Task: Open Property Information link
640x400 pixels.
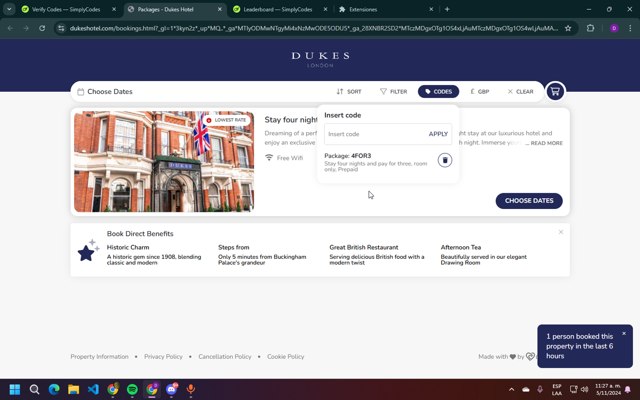Action: point(99,357)
